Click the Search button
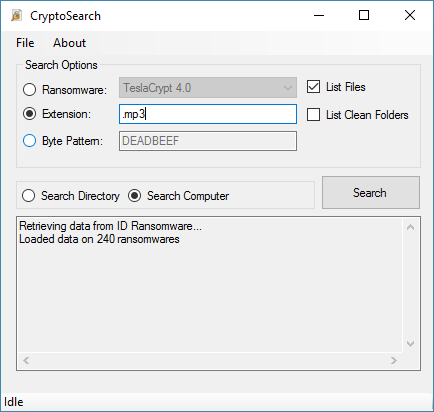 (371, 193)
